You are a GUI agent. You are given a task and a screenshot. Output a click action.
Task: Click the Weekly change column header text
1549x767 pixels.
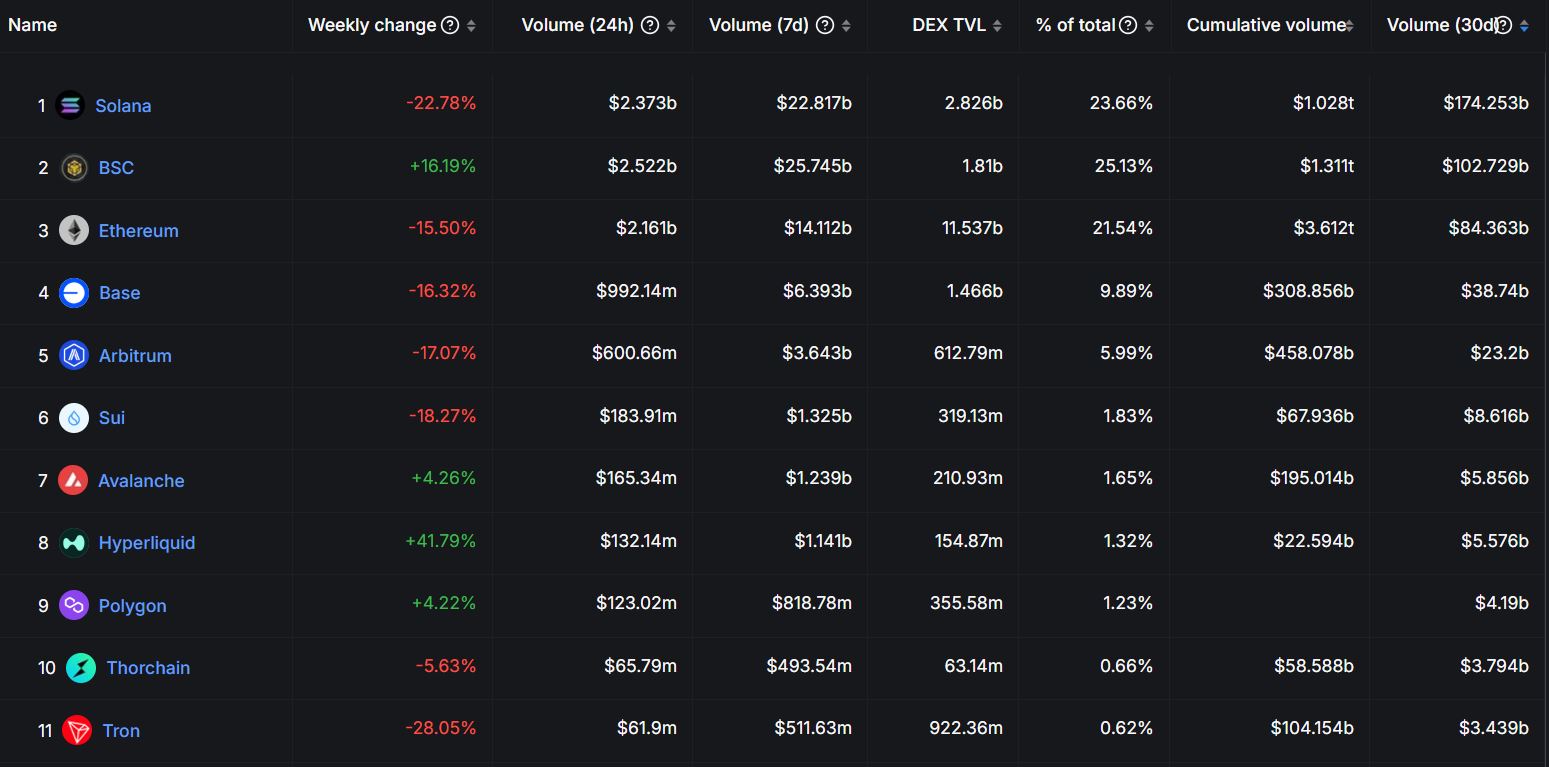(x=372, y=25)
